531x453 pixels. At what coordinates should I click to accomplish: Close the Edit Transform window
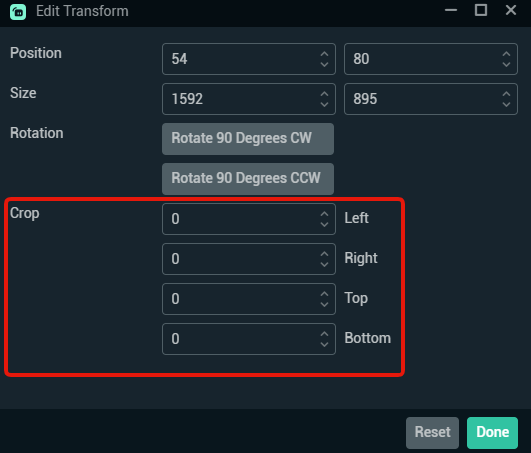pyautogui.click(x=511, y=10)
